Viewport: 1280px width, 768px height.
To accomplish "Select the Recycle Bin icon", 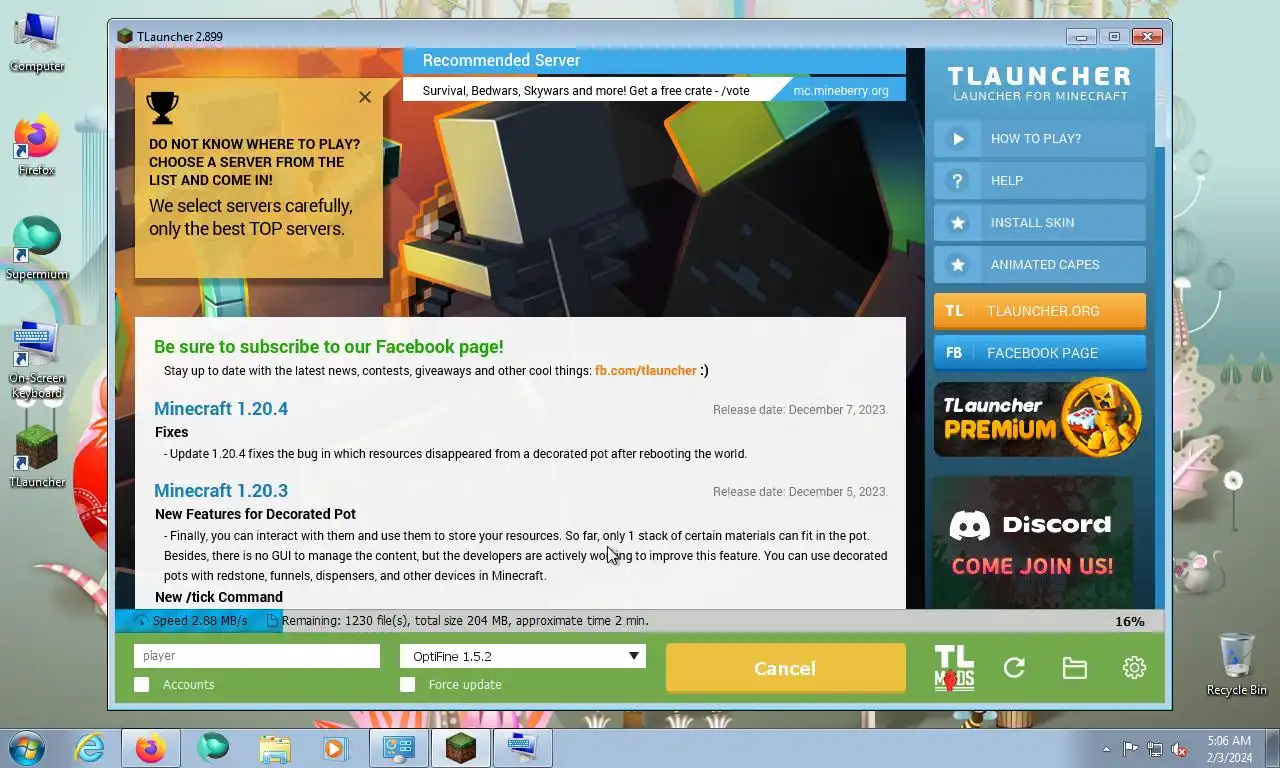I will pos(1237,665).
